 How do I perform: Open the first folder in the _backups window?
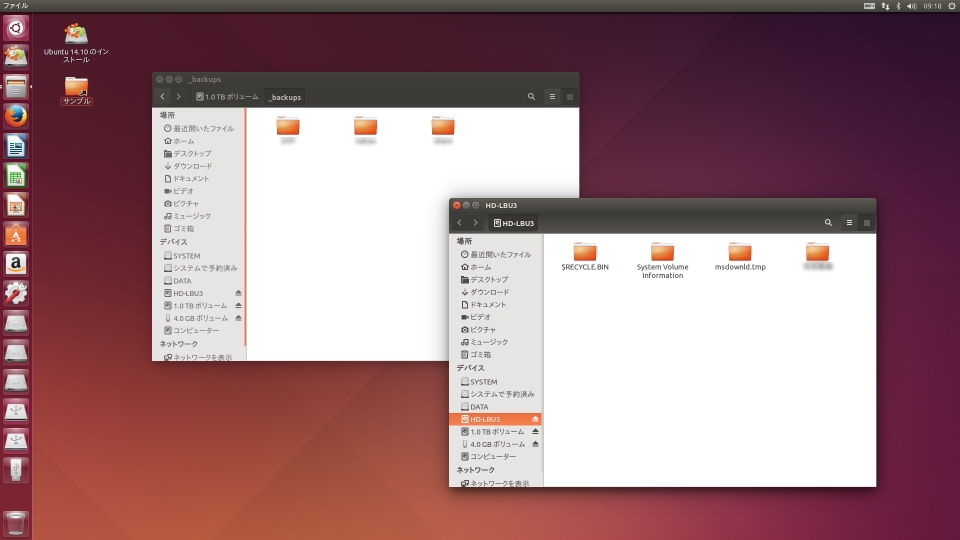pyautogui.click(x=288, y=130)
